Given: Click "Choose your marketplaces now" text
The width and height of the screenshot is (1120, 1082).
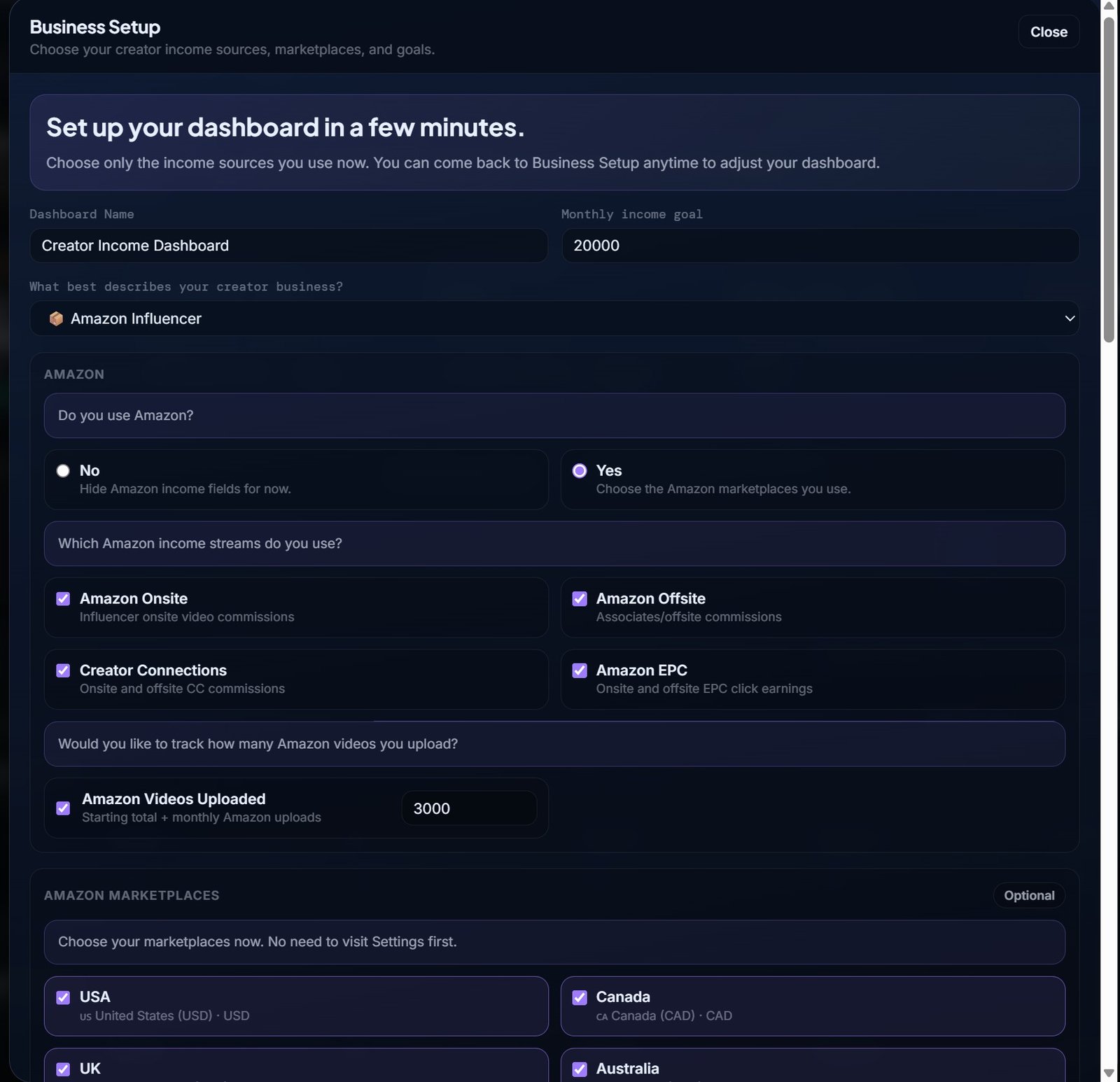Looking at the screenshot, I should point(258,942).
